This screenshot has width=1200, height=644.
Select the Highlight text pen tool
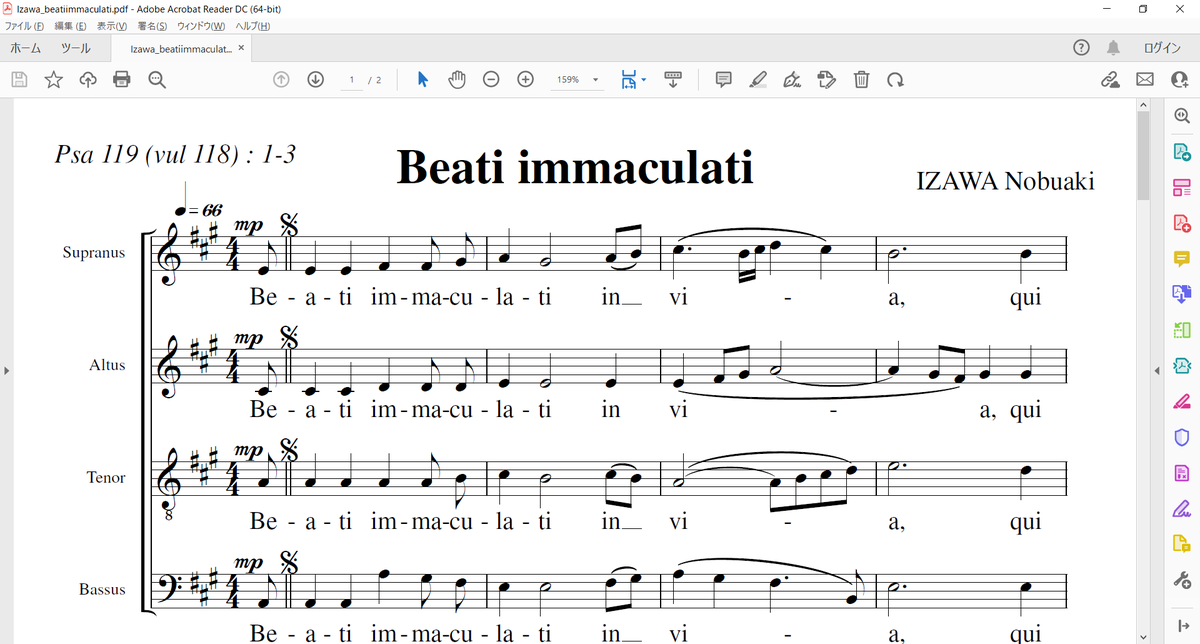tap(758, 80)
